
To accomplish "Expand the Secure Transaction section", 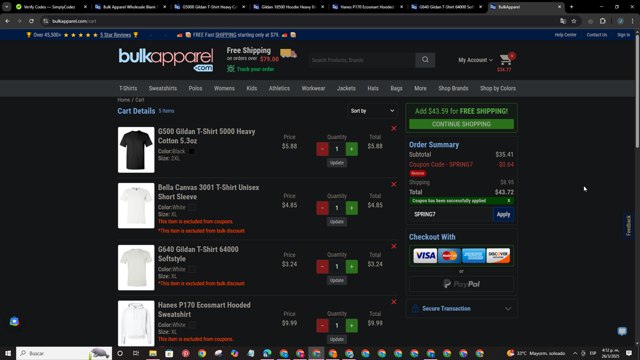I will 461,309.
